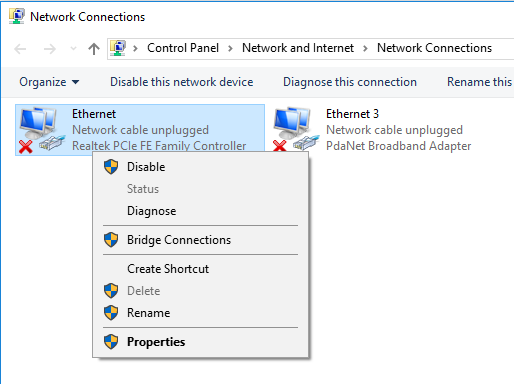This screenshot has height=384, width=514.
Task: Click the Ethernet adapter computer icon
Action: [41, 129]
